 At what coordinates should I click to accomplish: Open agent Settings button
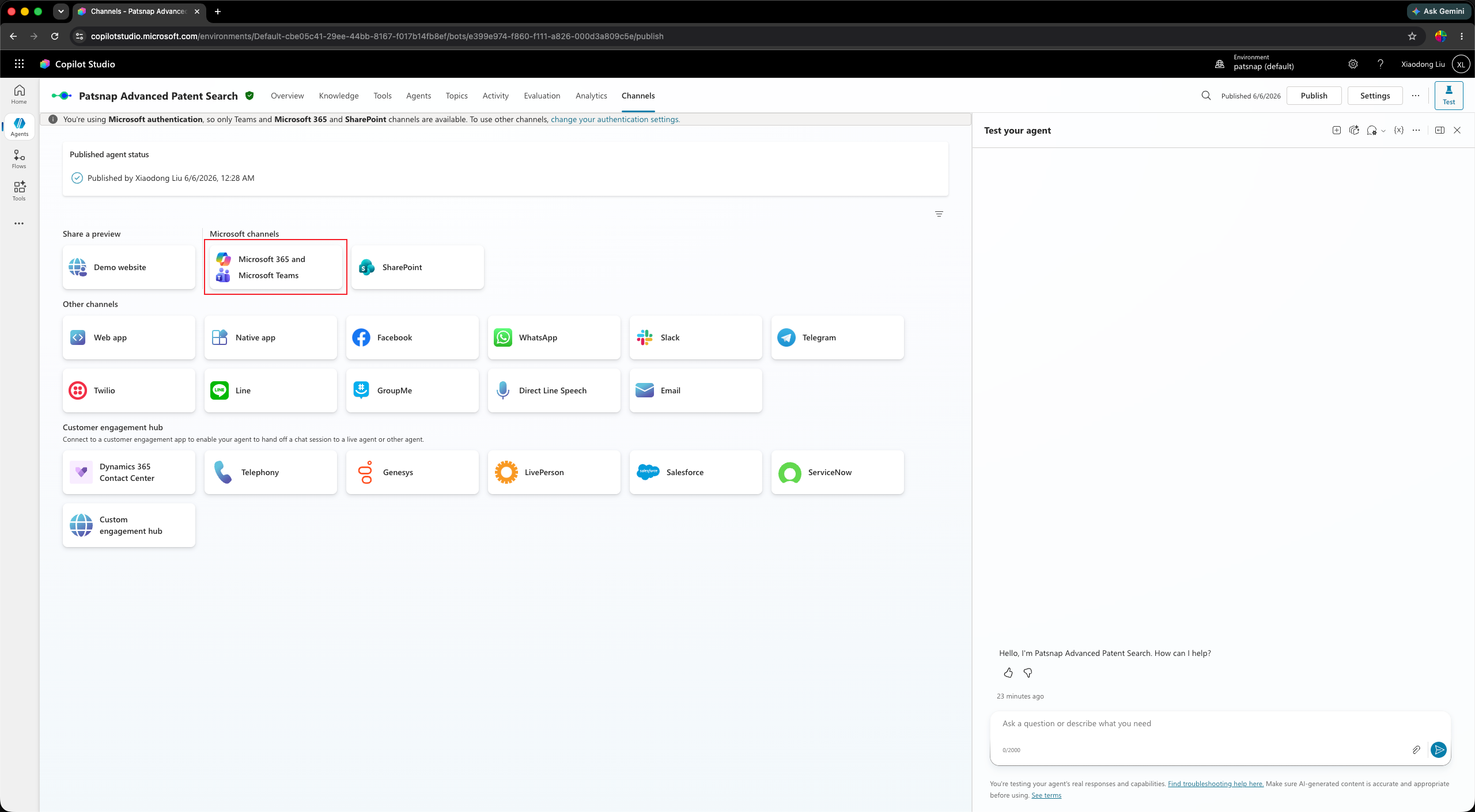[x=1375, y=96]
